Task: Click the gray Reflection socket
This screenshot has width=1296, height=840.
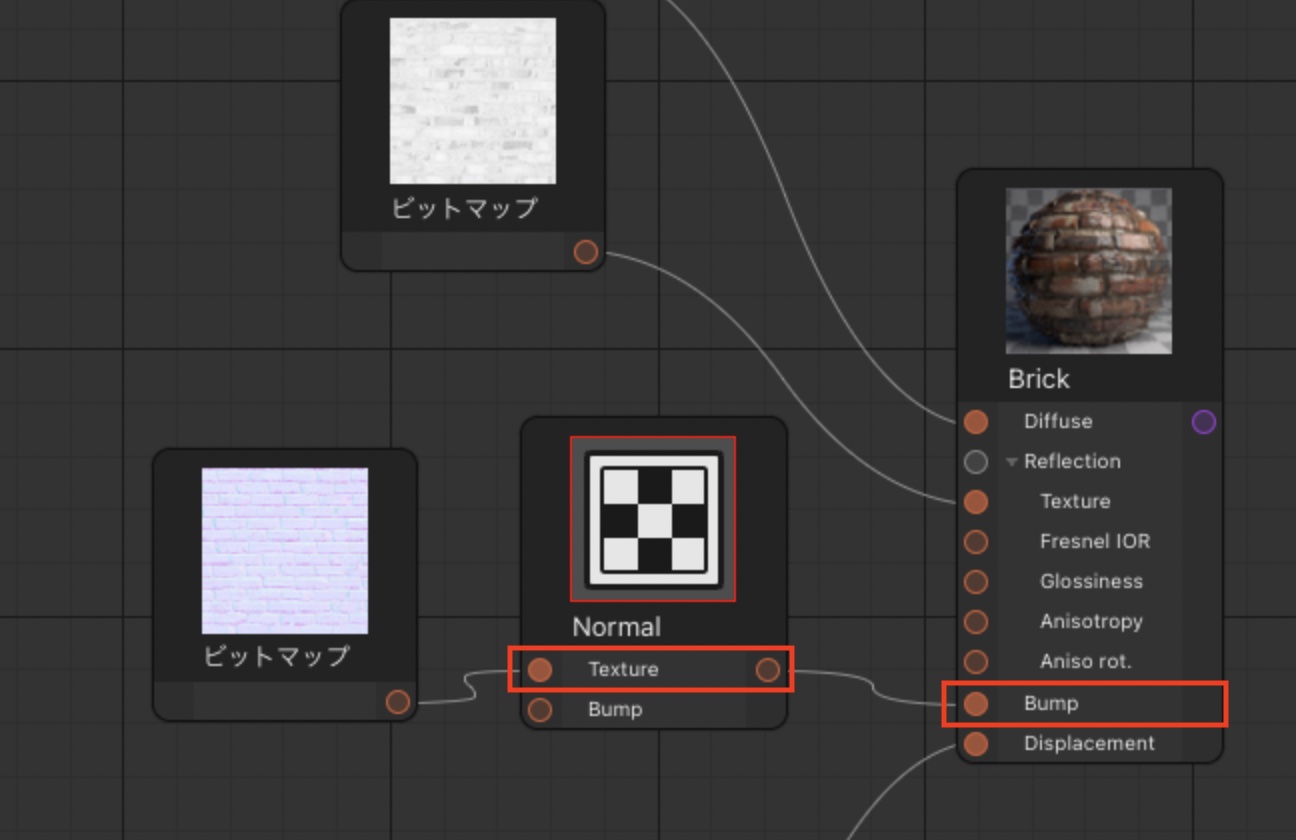Action: (x=976, y=462)
